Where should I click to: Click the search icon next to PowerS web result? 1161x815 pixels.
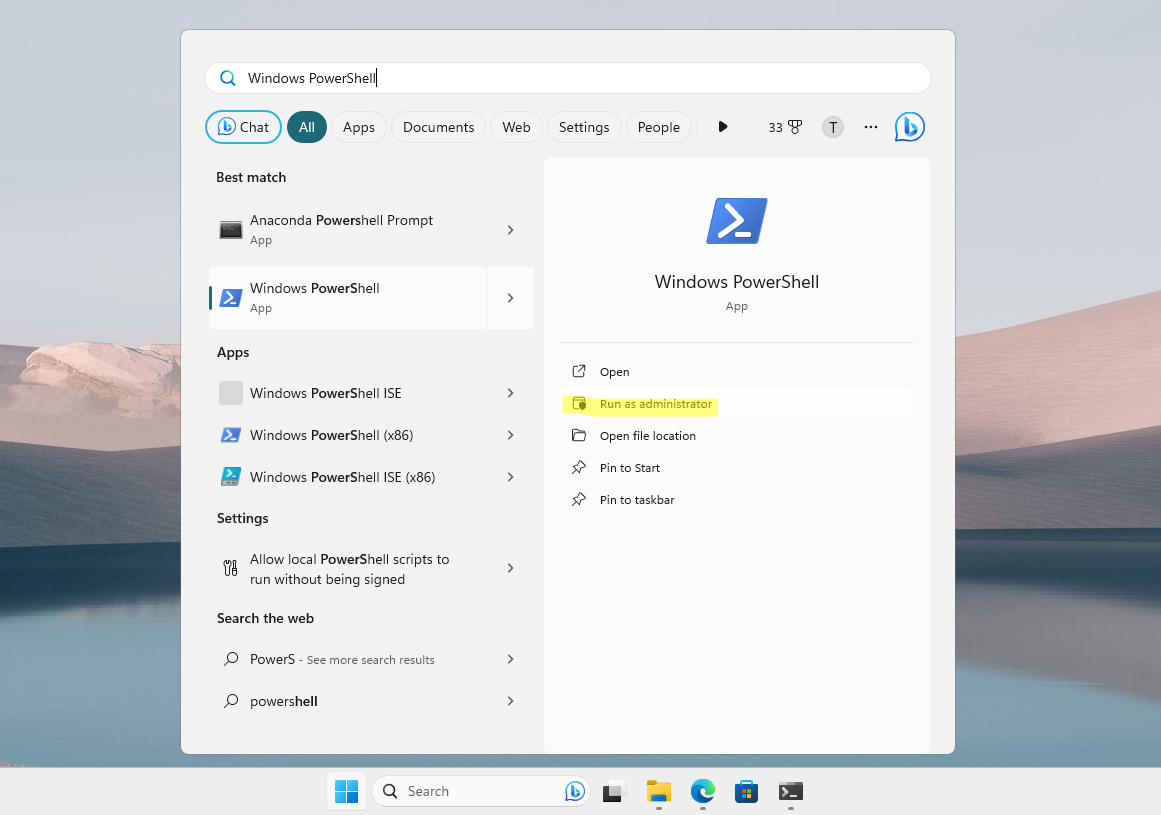(x=231, y=659)
